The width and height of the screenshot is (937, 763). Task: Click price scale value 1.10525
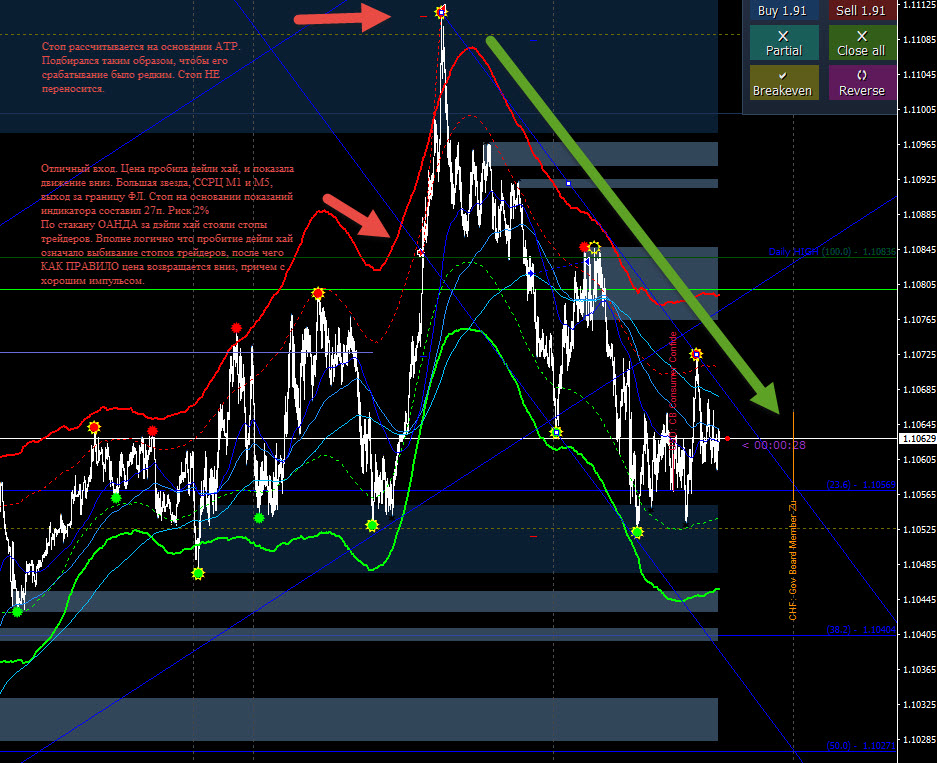point(918,529)
